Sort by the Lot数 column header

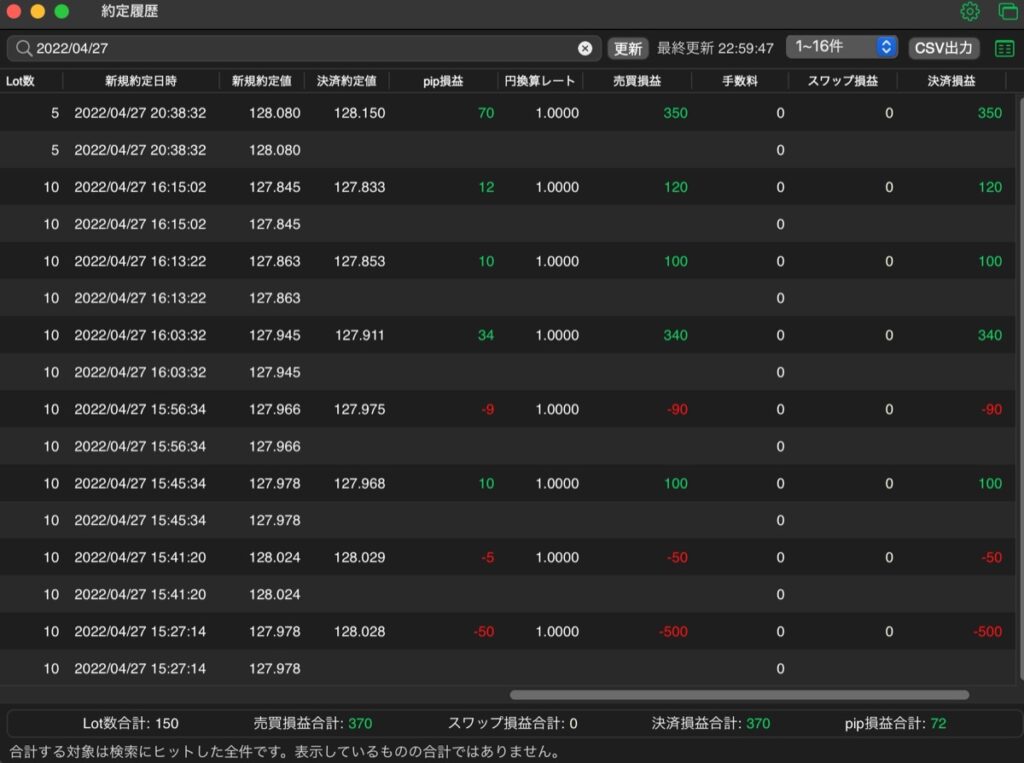[x=20, y=81]
